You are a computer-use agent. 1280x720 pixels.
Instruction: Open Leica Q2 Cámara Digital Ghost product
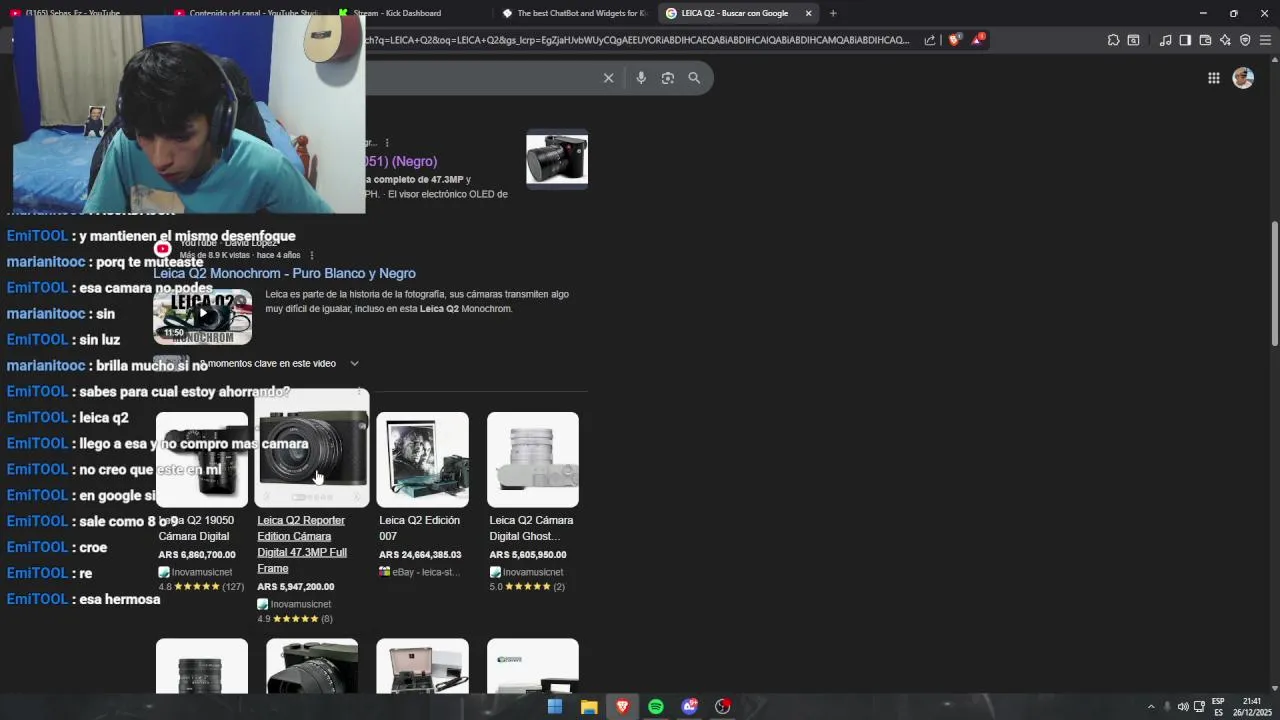[531, 528]
